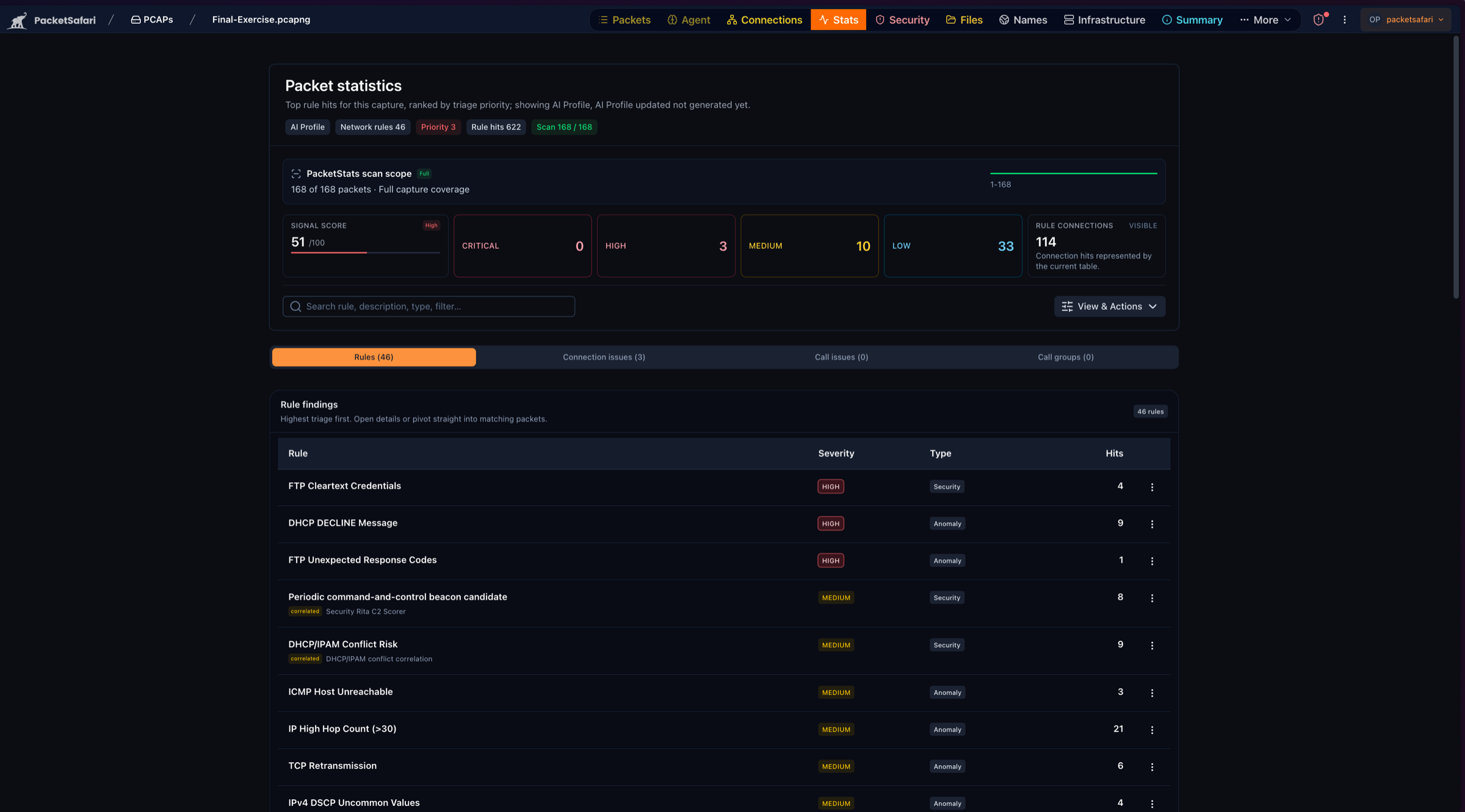Image resolution: width=1465 pixels, height=812 pixels.
Task: Open row actions for FTP Unexpected Response Codes
Action: 1152,561
